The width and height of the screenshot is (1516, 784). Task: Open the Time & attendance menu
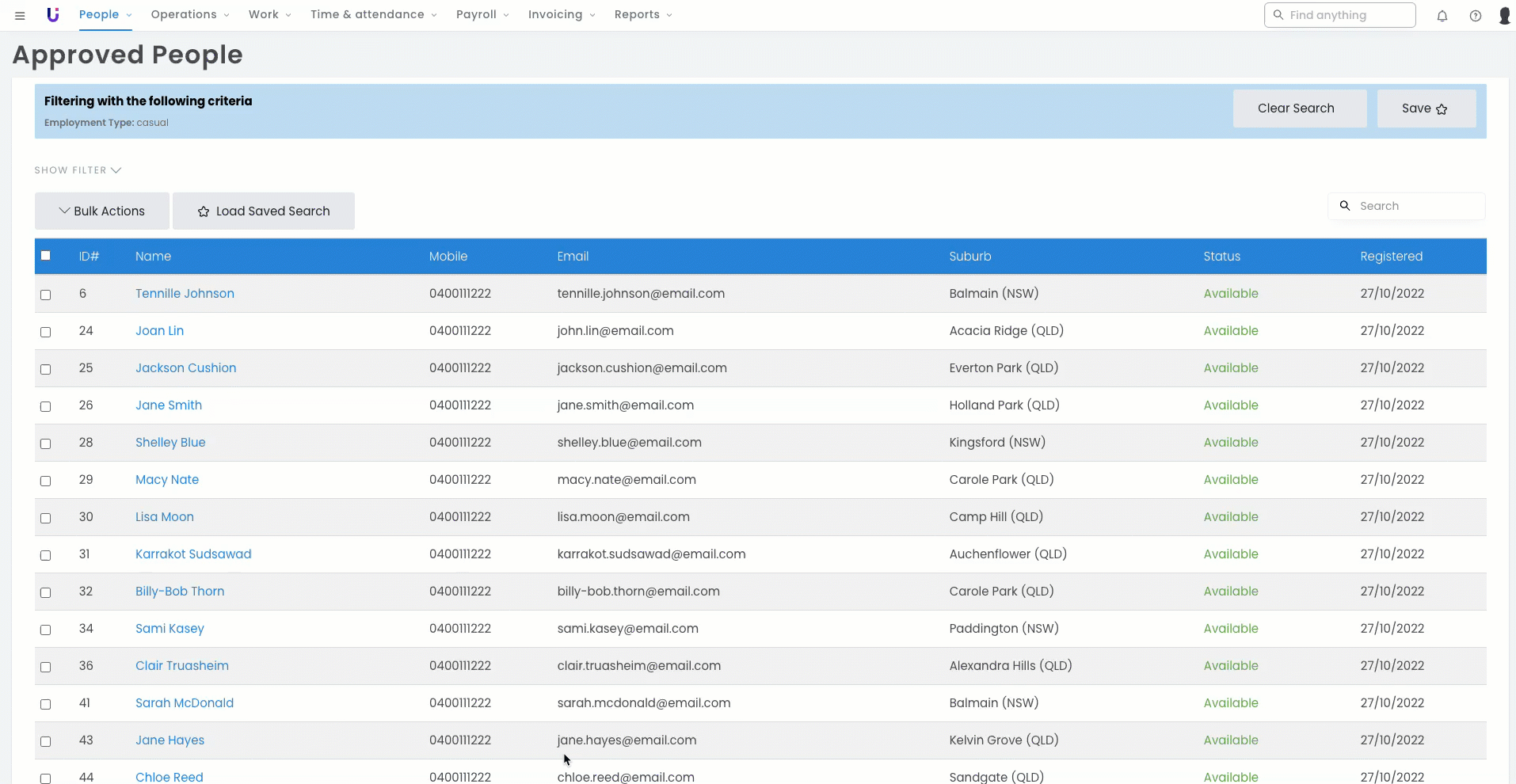pyautogui.click(x=373, y=15)
